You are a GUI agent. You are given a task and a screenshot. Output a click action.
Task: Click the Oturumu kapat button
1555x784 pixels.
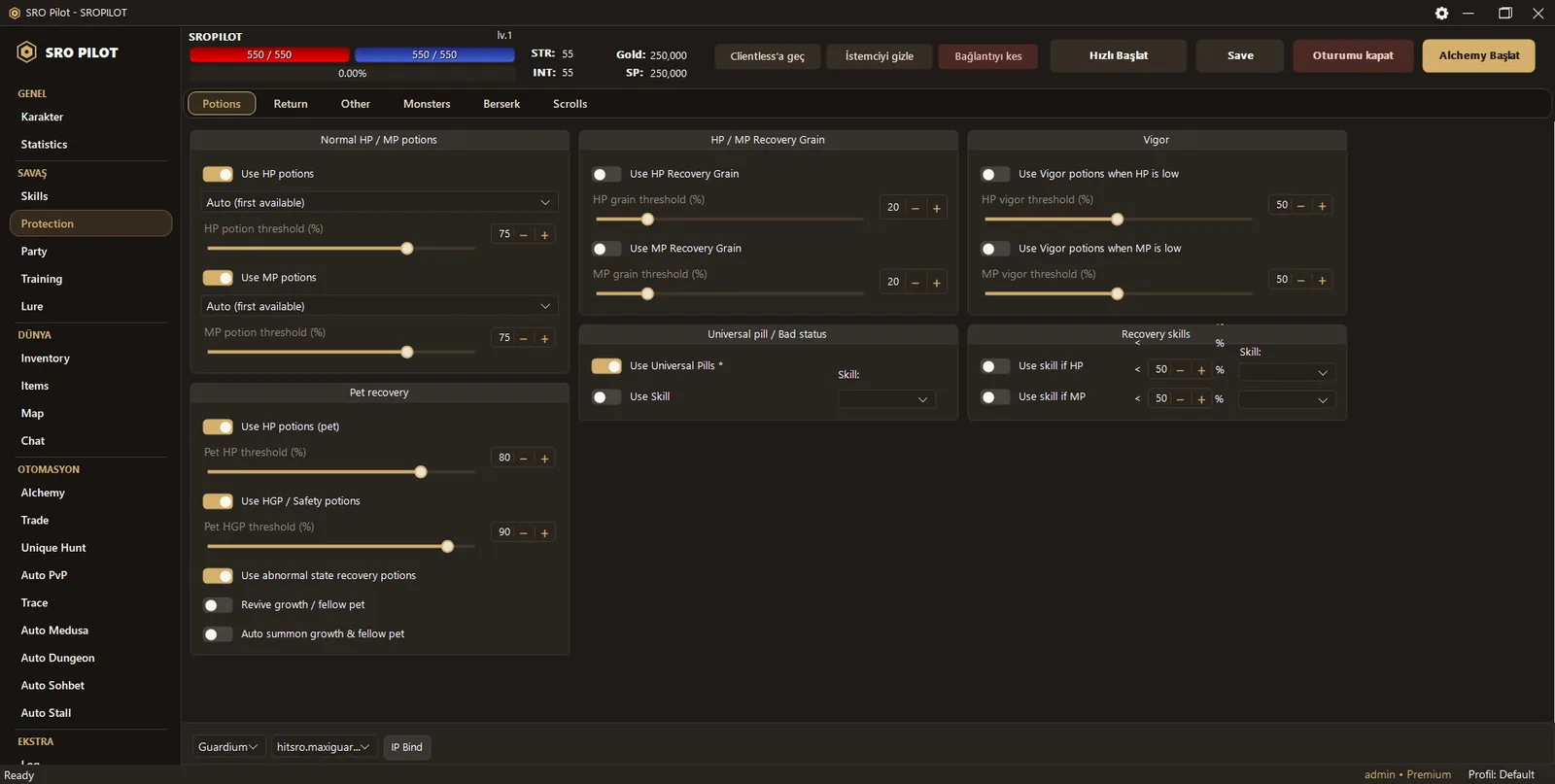pyautogui.click(x=1352, y=55)
